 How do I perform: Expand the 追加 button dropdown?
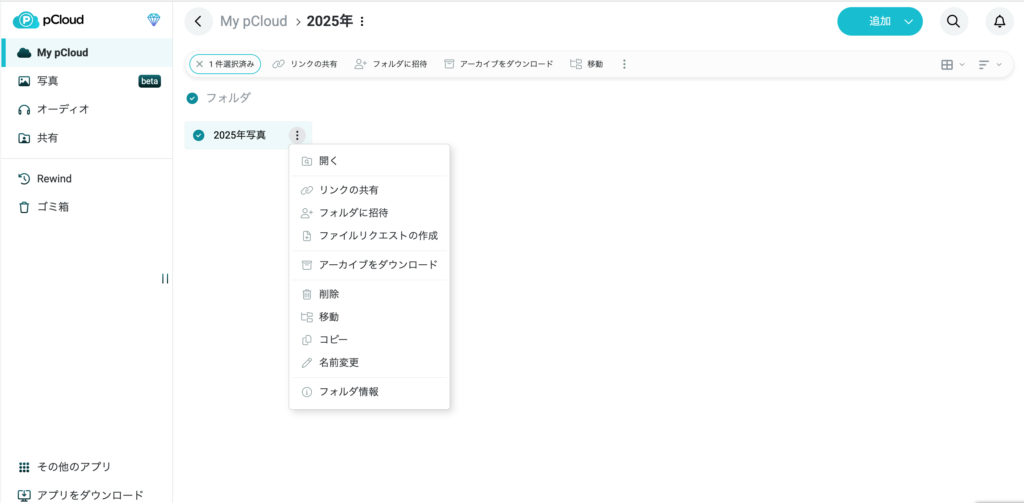(908, 21)
